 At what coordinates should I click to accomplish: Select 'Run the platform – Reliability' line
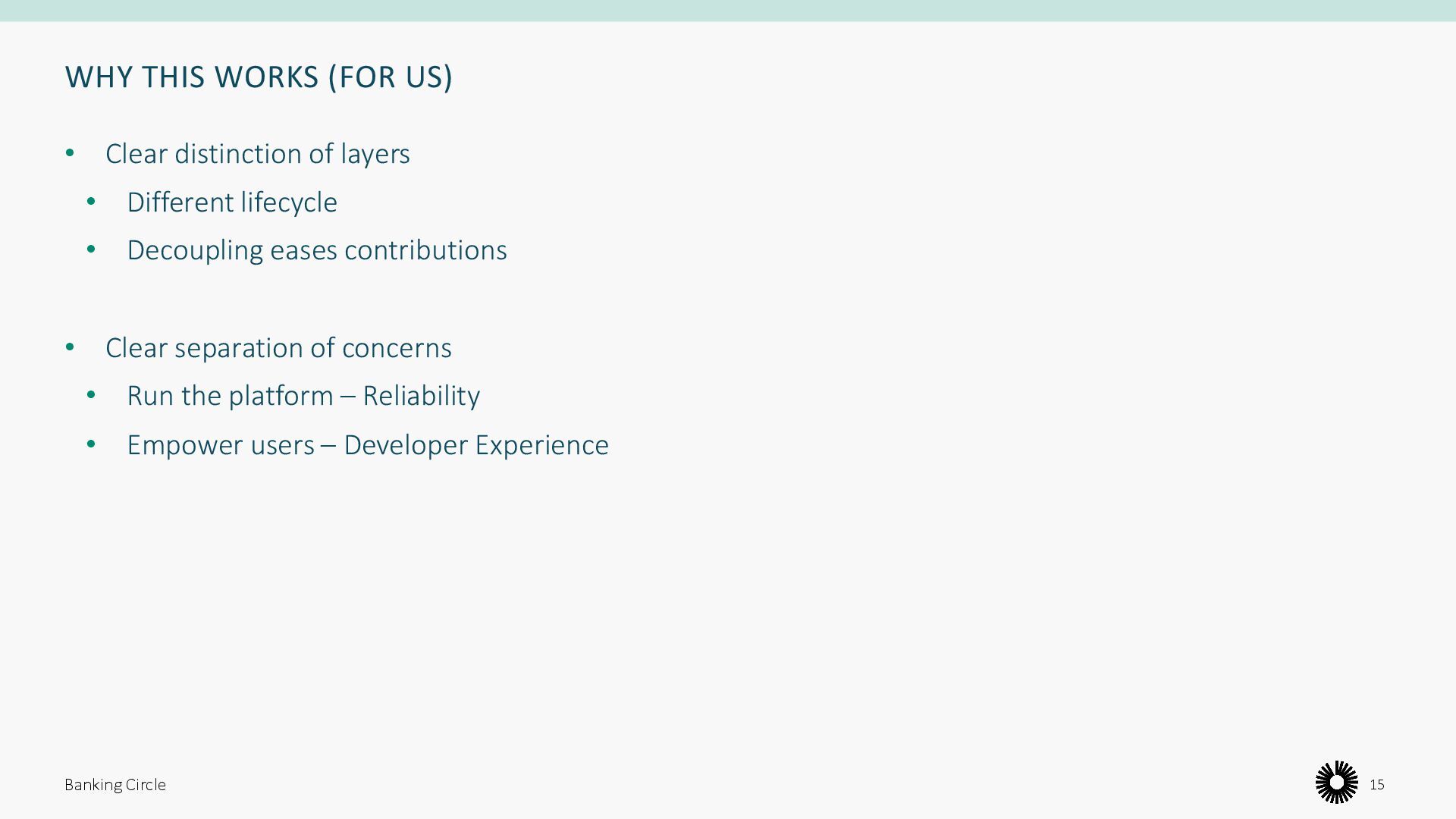[x=303, y=396]
